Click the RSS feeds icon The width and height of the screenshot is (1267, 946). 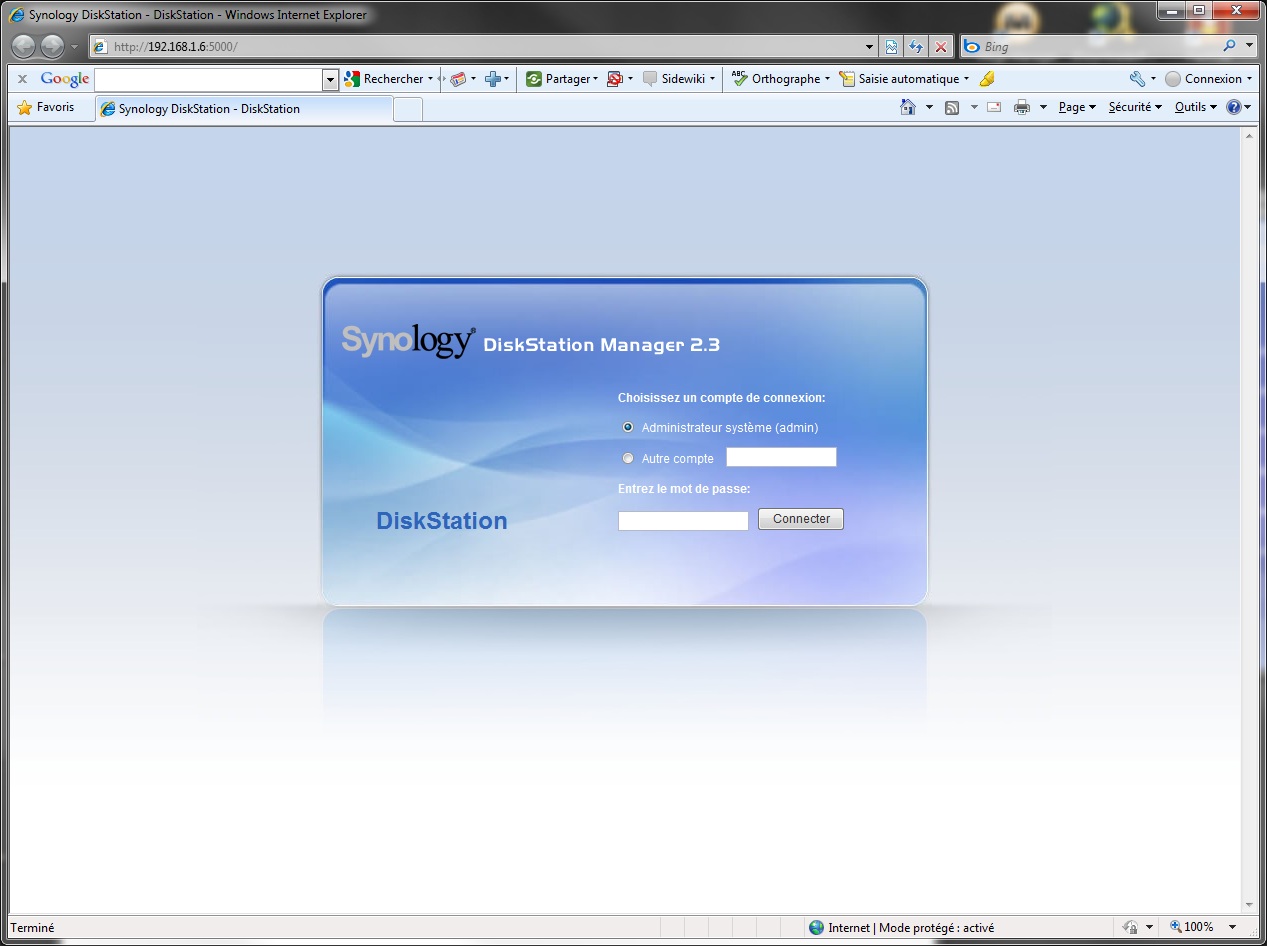point(952,107)
